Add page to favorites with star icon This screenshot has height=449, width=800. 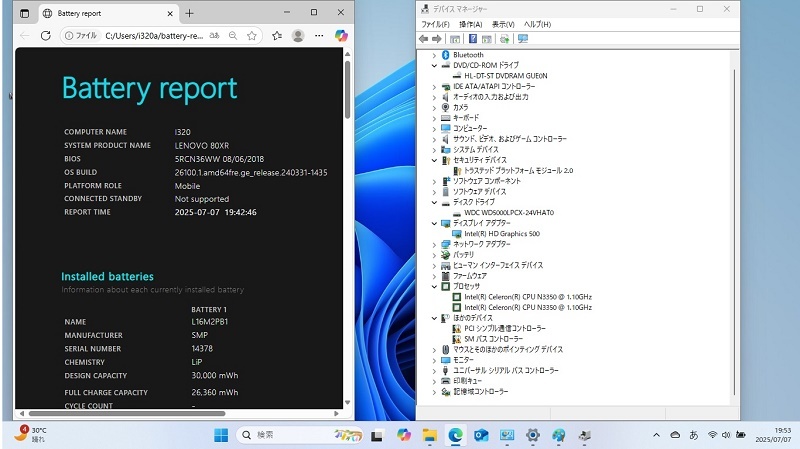click(251, 35)
